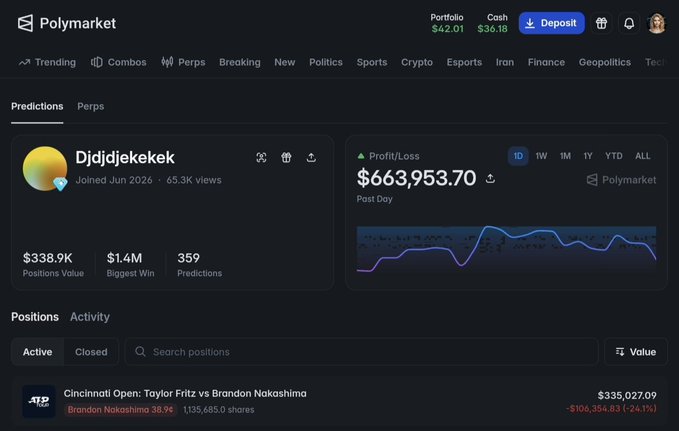Select the 1D time range
The width and height of the screenshot is (679, 431).
click(x=518, y=156)
